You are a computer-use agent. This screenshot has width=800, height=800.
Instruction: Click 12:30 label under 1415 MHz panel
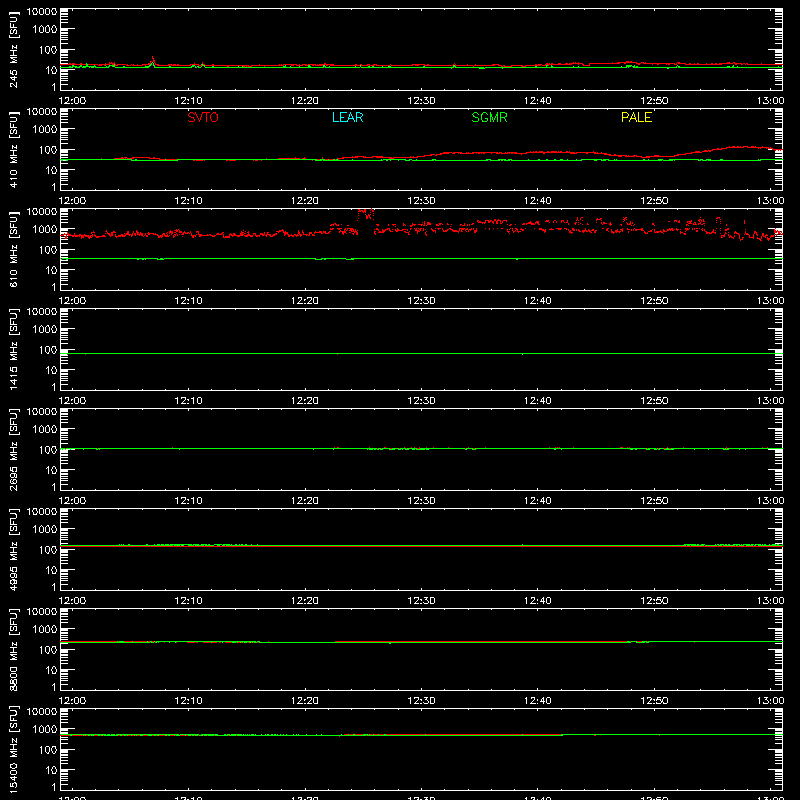click(x=421, y=401)
